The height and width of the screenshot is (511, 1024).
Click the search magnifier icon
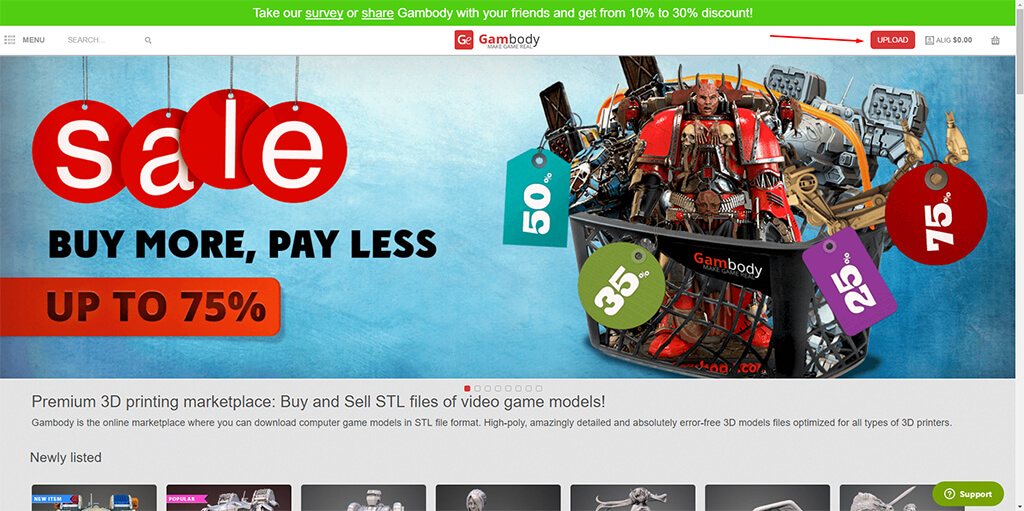[x=148, y=41]
